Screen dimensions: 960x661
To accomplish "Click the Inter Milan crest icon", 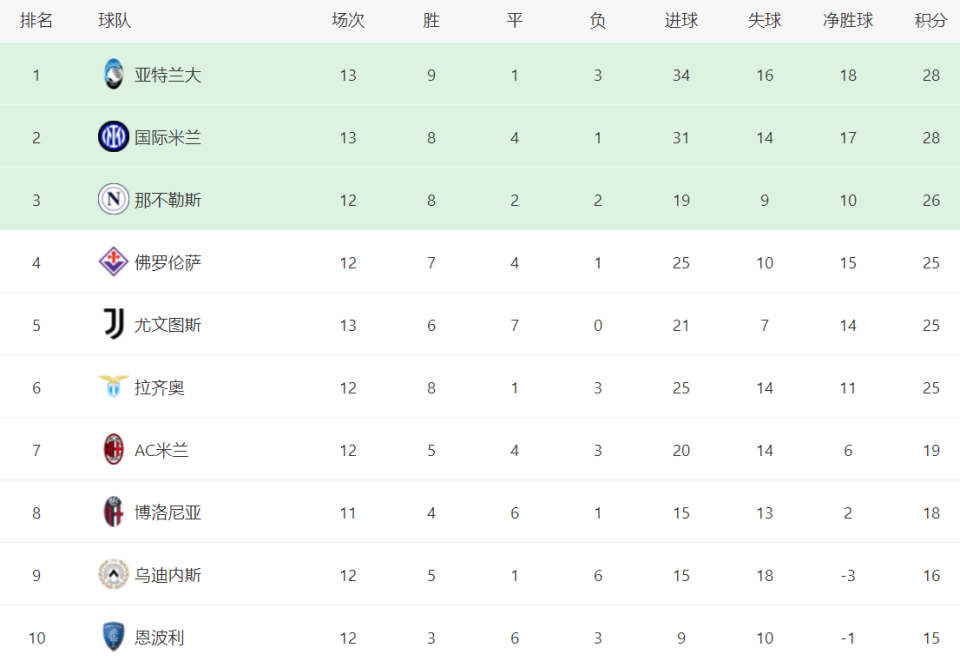I will pos(113,136).
